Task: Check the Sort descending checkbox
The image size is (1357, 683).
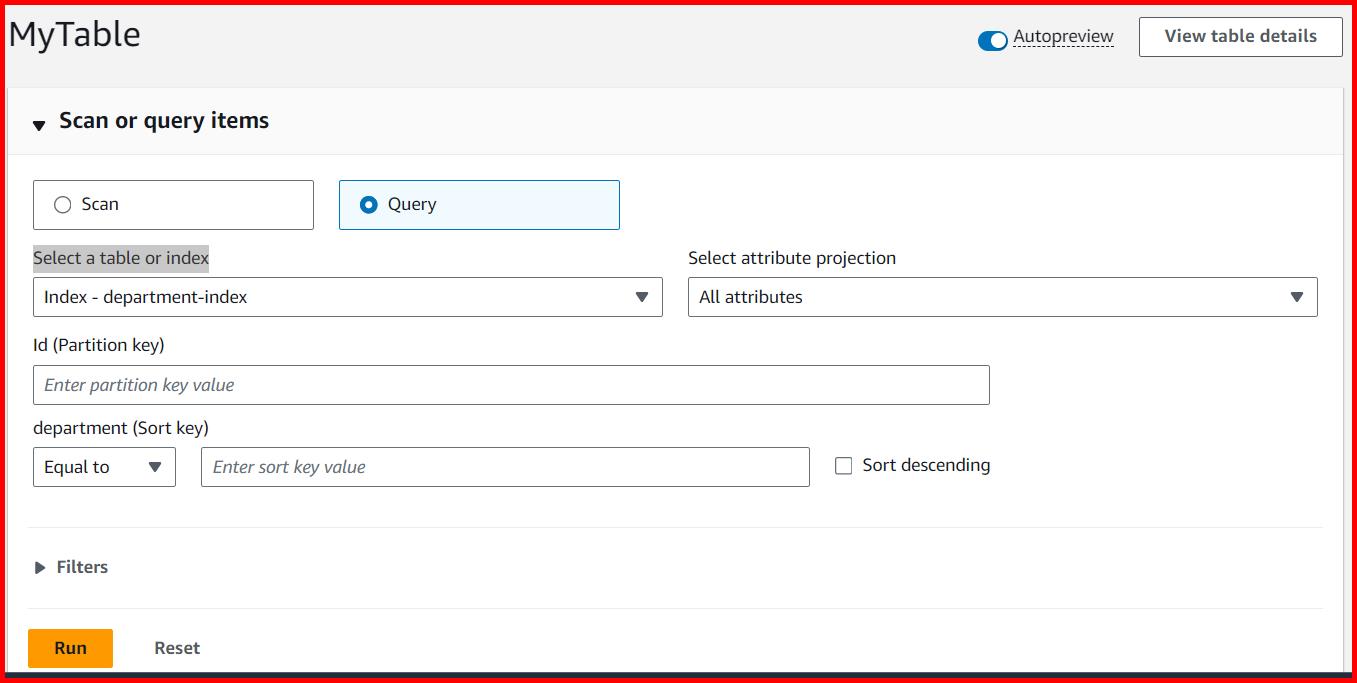Action: pos(843,465)
